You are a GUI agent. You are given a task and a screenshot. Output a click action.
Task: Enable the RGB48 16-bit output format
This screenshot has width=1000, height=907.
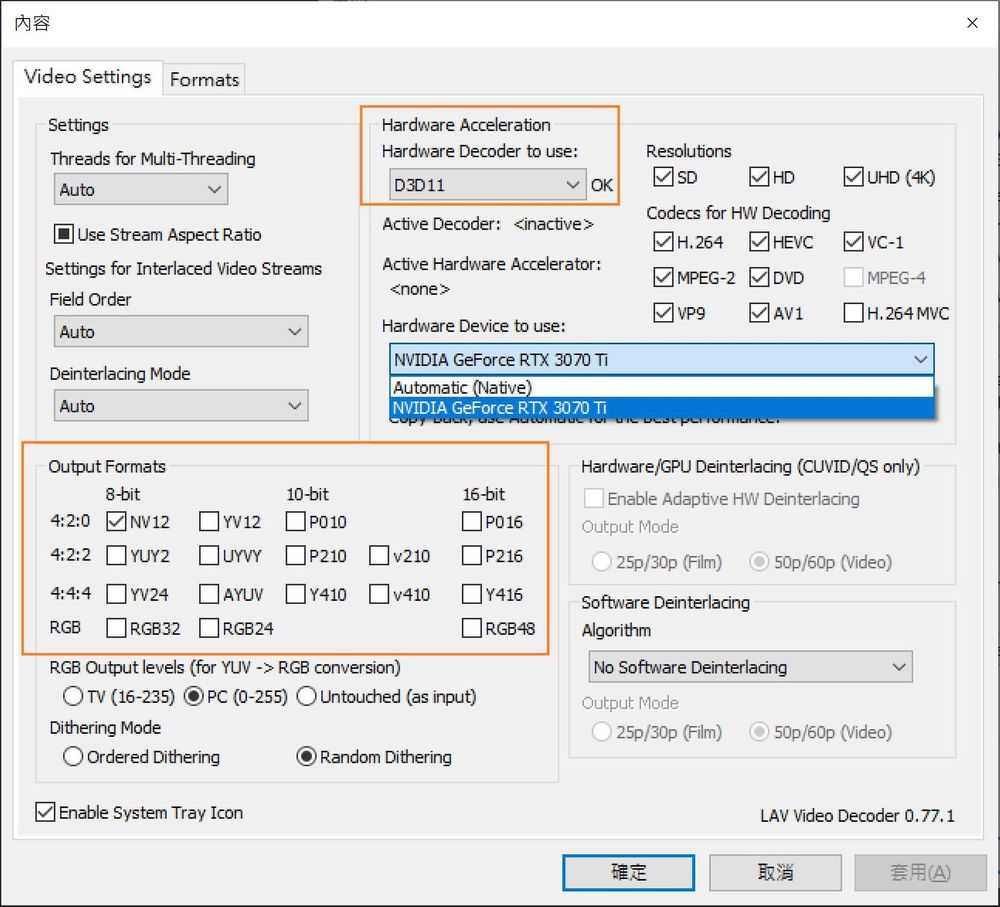(x=470, y=628)
